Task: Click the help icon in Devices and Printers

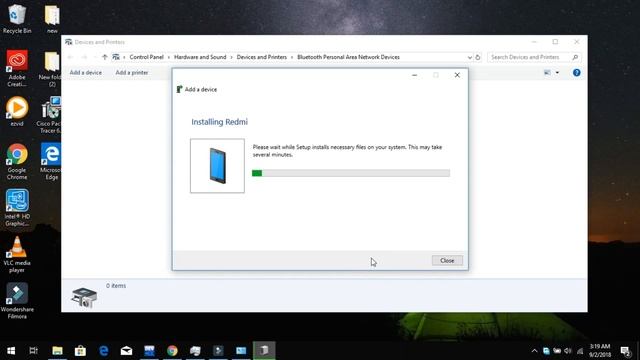Action: coord(576,73)
